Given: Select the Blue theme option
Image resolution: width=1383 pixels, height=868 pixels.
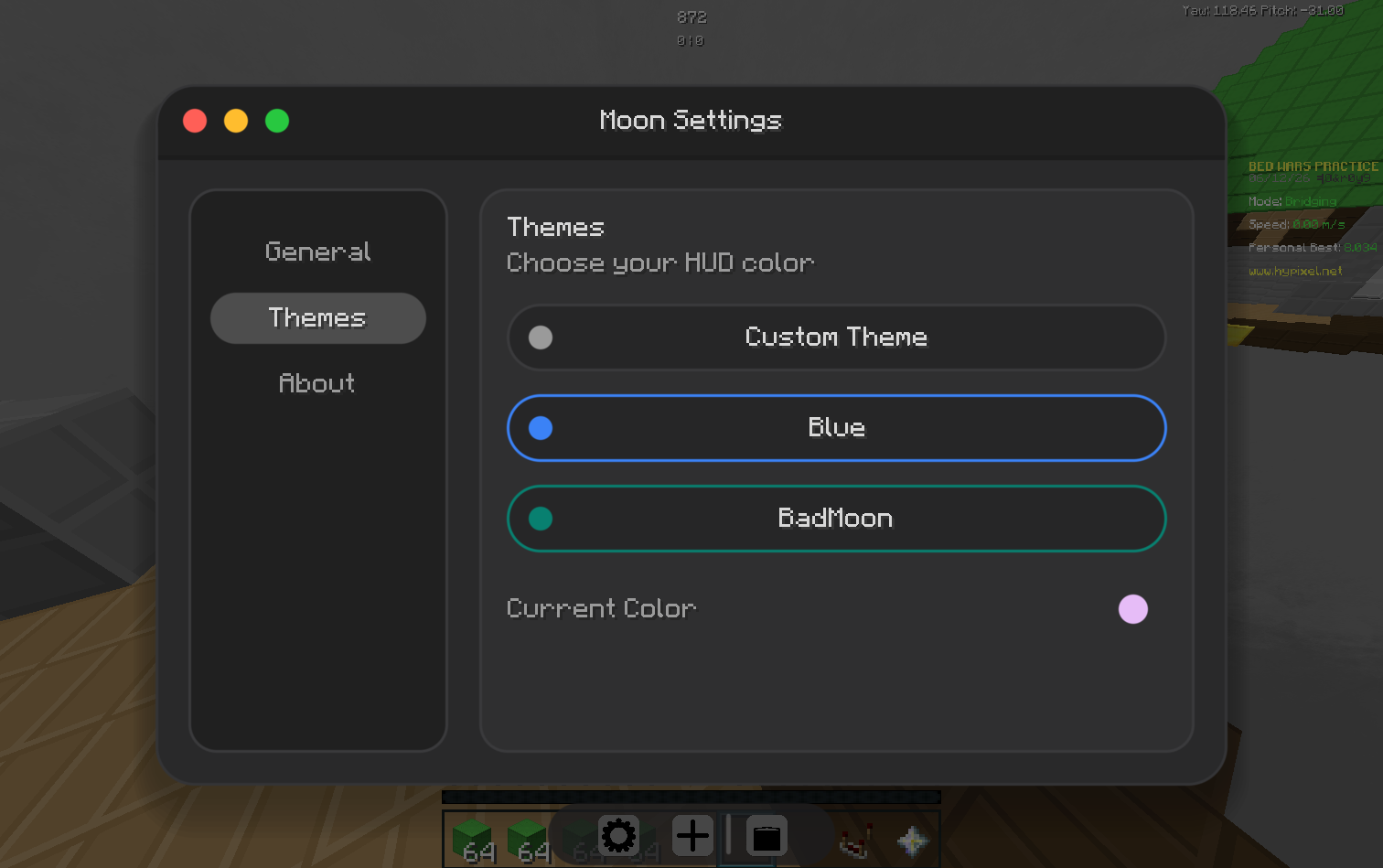Looking at the screenshot, I should [837, 428].
